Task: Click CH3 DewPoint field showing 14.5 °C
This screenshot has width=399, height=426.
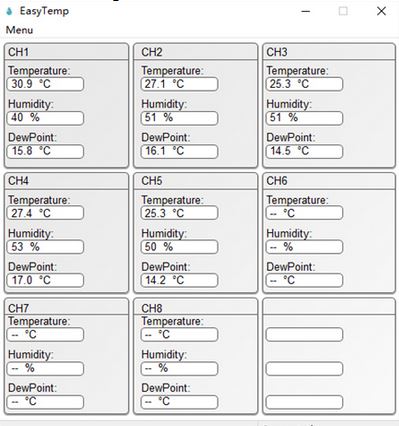Action: [304, 151]
